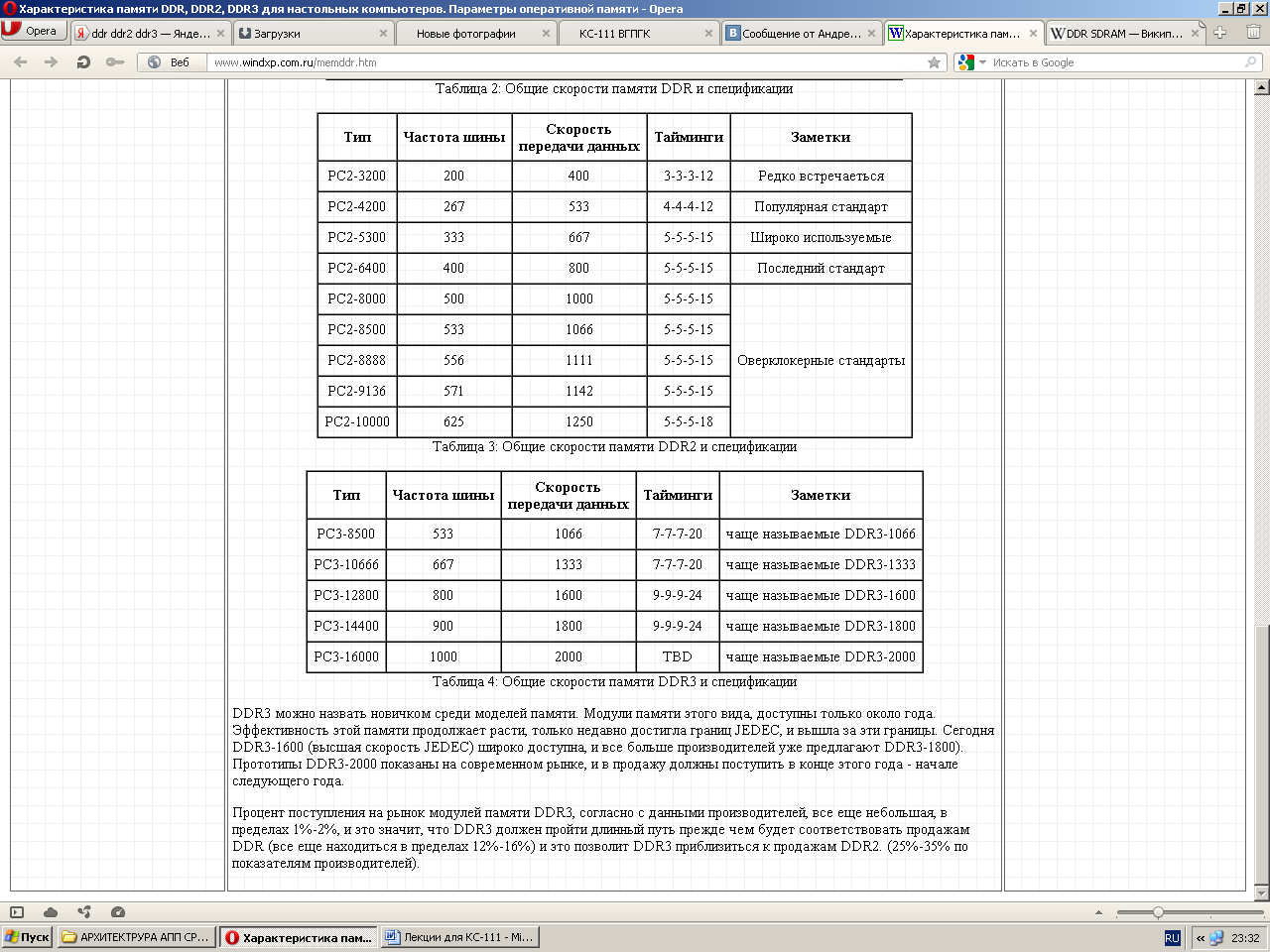Viewport: 1270px width, 952px height.
Task: Close the Загрузки tab
Action: [x=383, y=33]
